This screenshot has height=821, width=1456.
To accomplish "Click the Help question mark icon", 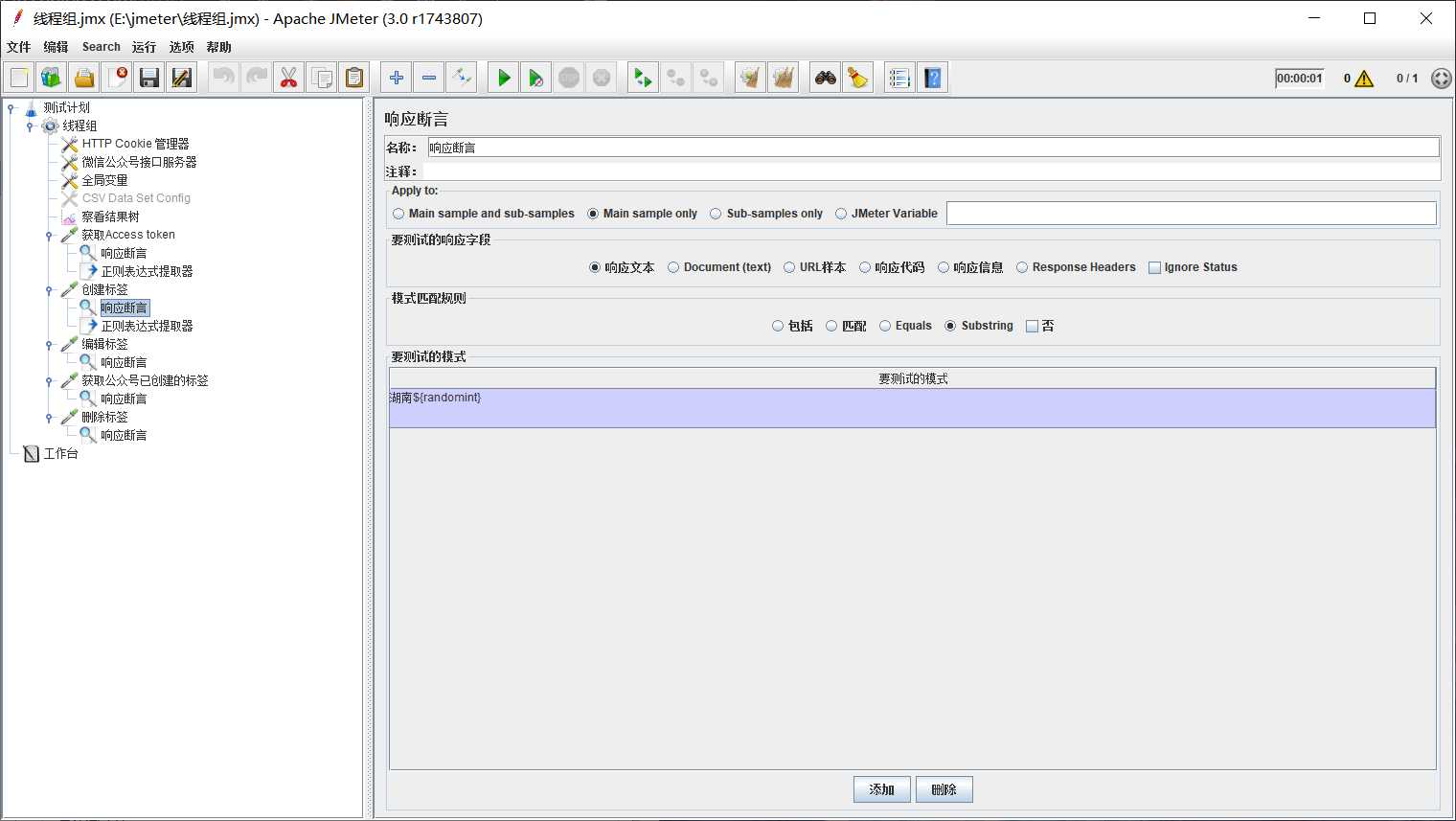I will point(932,78).
